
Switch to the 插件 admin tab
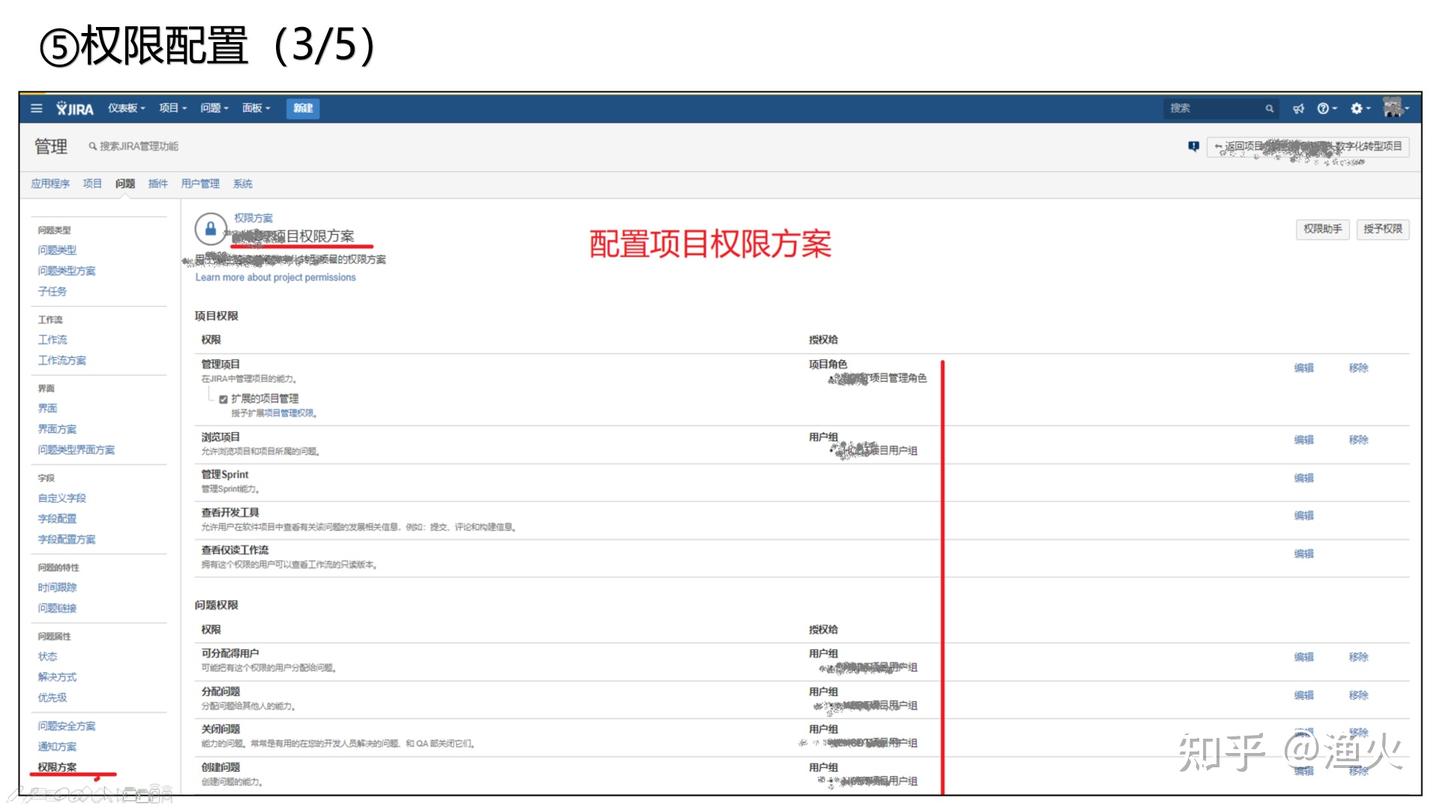(158, 184)
